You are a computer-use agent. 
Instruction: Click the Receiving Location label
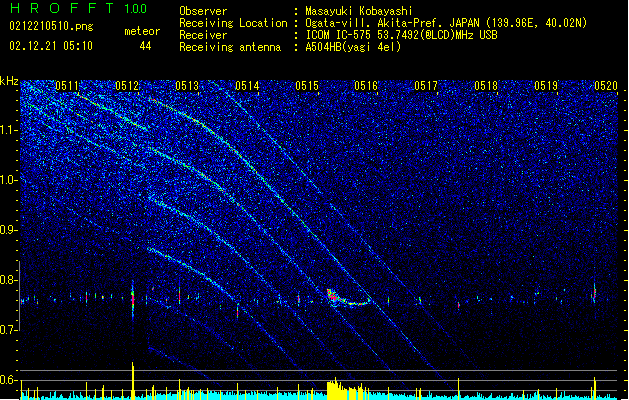[x=233, y=23]
